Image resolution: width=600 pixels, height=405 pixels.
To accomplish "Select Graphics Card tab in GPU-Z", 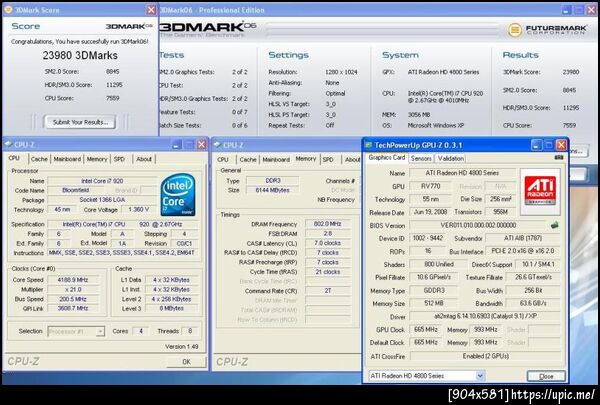I will (x=386, y=157).
